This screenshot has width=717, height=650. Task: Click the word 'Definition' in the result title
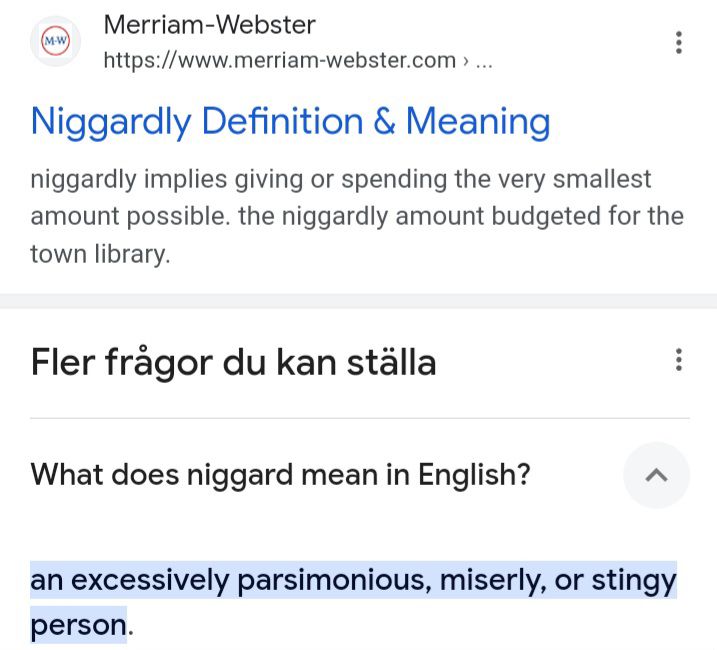[282, 122]
